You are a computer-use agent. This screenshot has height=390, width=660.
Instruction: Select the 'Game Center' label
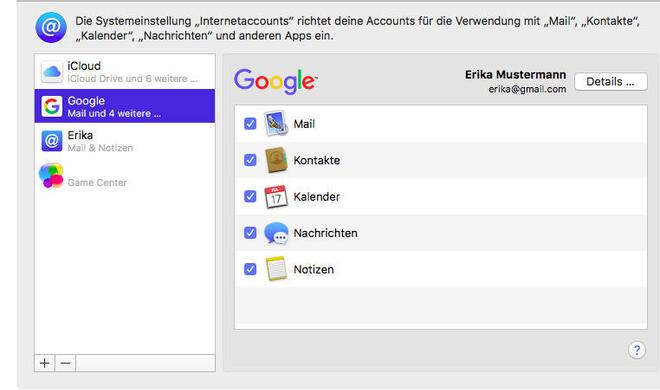pos(97,183)
